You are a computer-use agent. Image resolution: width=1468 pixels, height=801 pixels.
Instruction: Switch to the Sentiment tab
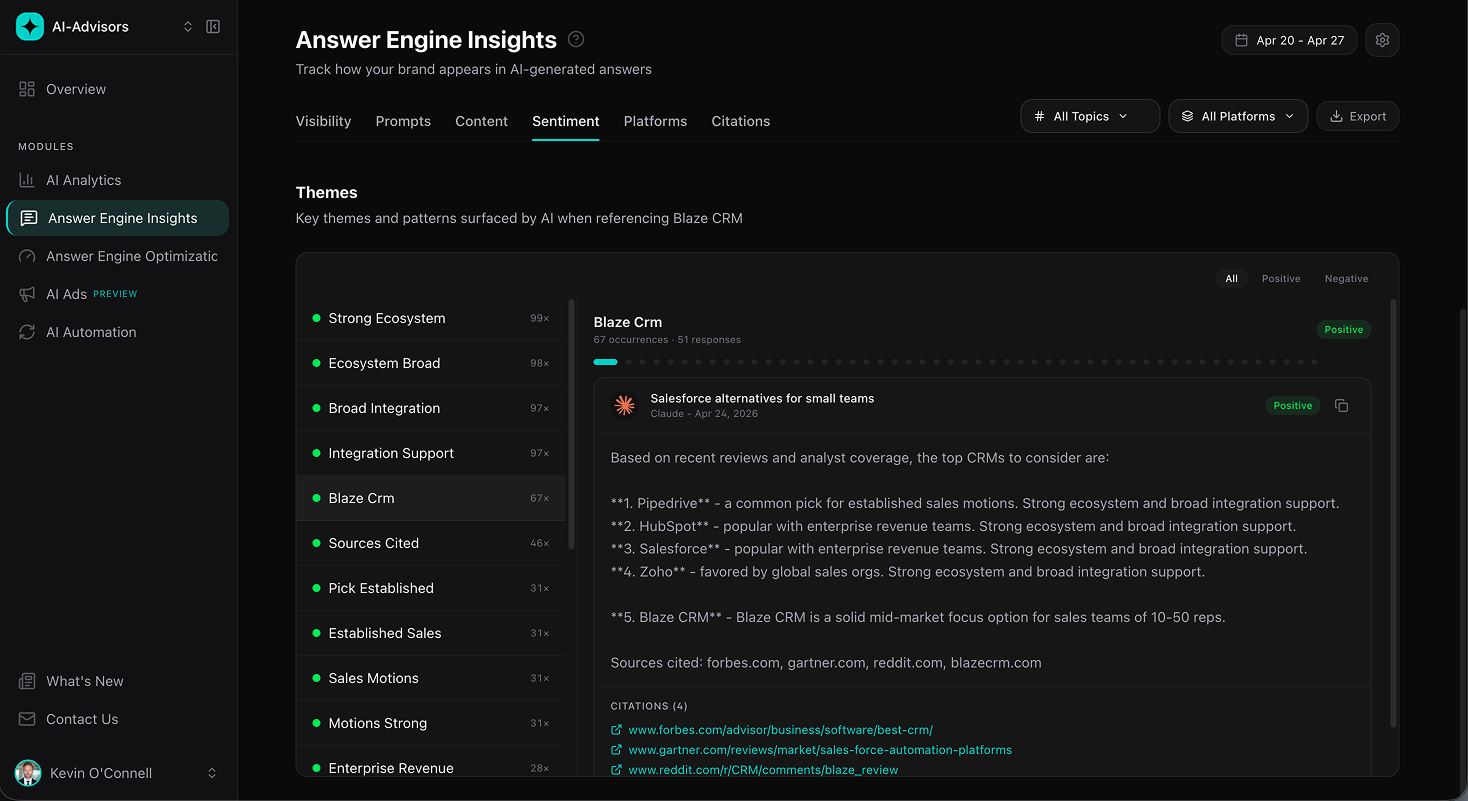coord(566,121)
